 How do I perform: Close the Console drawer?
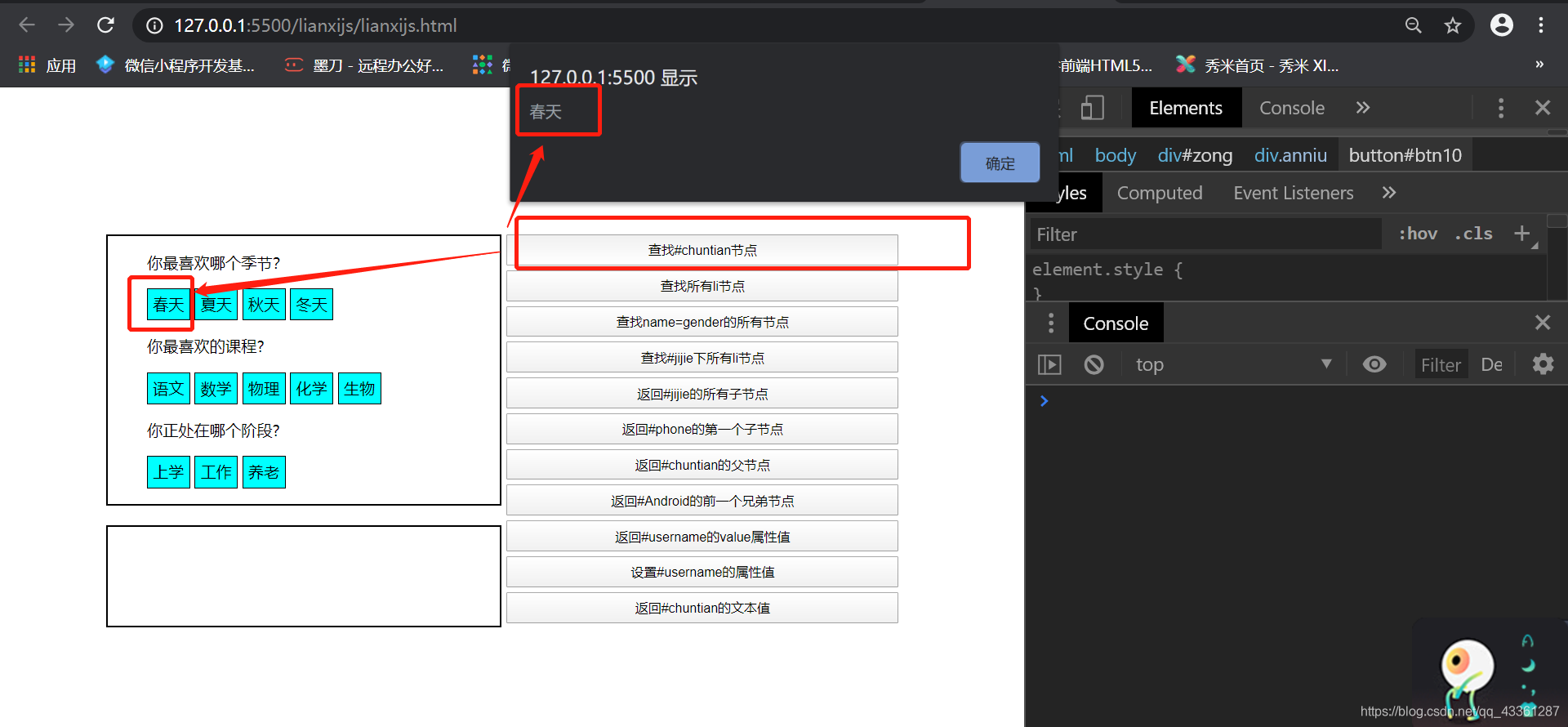pos(1543,323)
